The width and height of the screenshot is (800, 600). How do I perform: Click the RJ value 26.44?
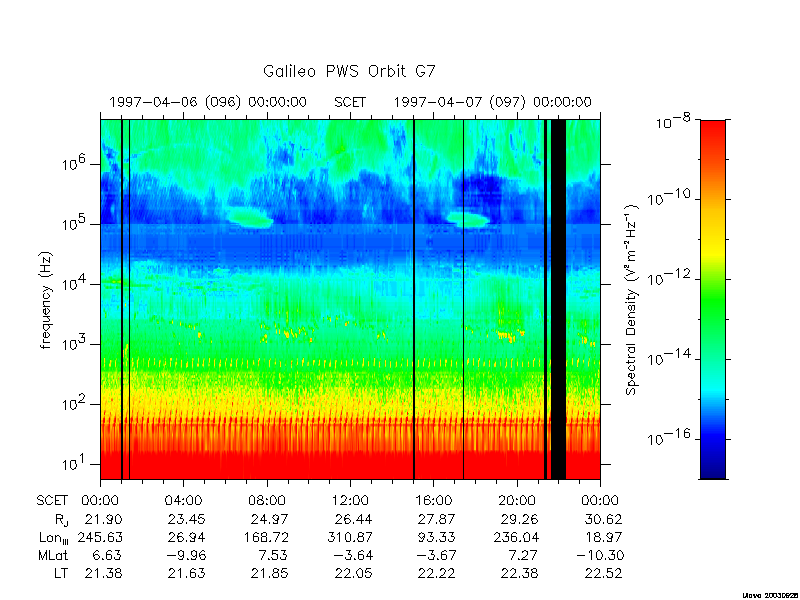click(354, 519)
